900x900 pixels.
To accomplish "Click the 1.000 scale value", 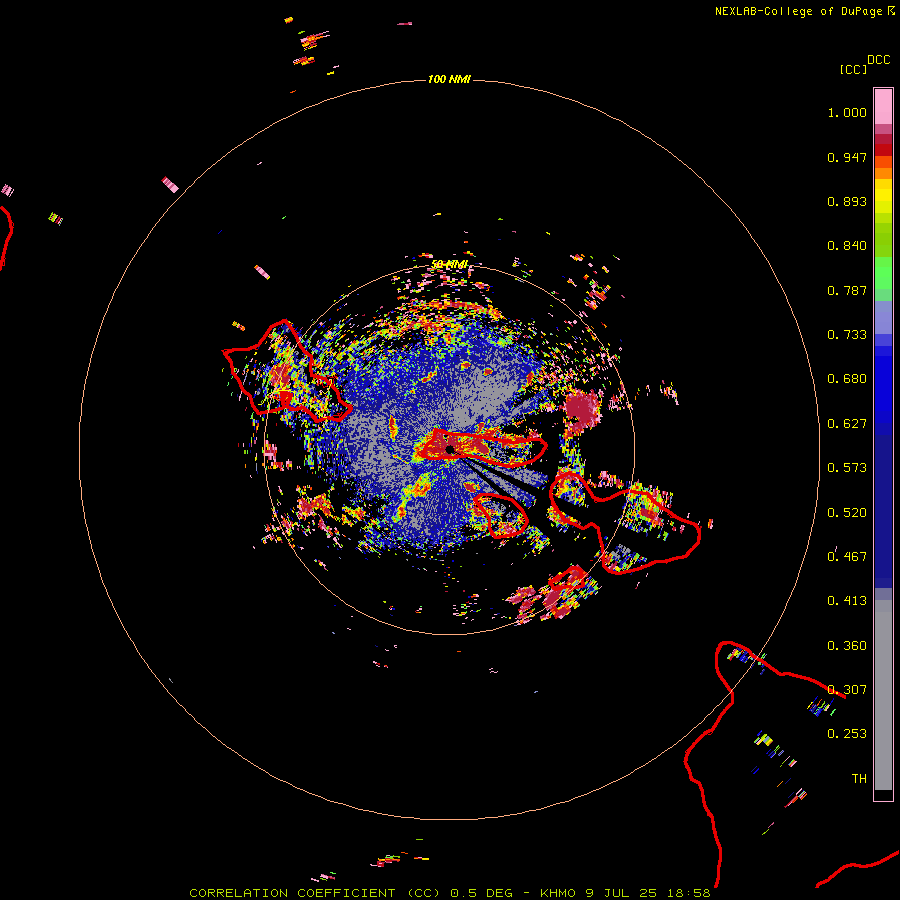I will point(847,112).
